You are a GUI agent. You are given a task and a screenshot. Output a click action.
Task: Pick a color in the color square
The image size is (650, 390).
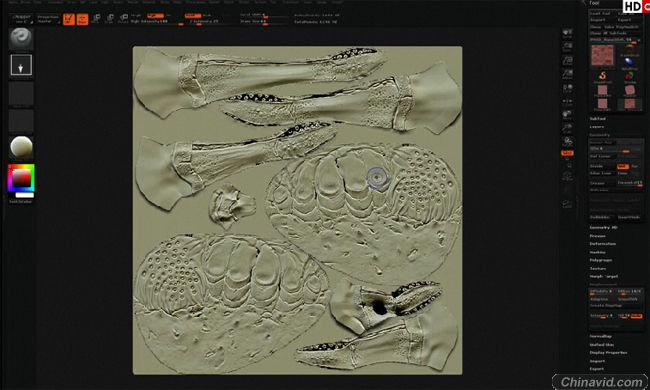tap(21, 178)
